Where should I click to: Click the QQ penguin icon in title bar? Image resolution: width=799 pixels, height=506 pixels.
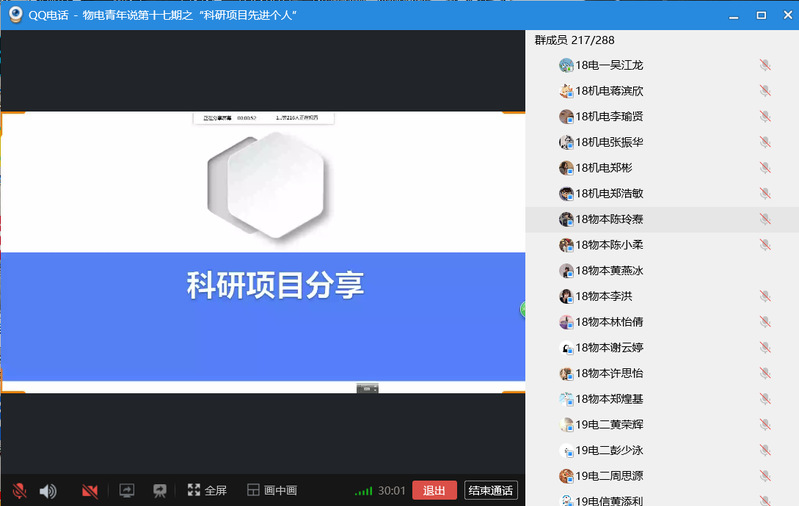[16, 15]
